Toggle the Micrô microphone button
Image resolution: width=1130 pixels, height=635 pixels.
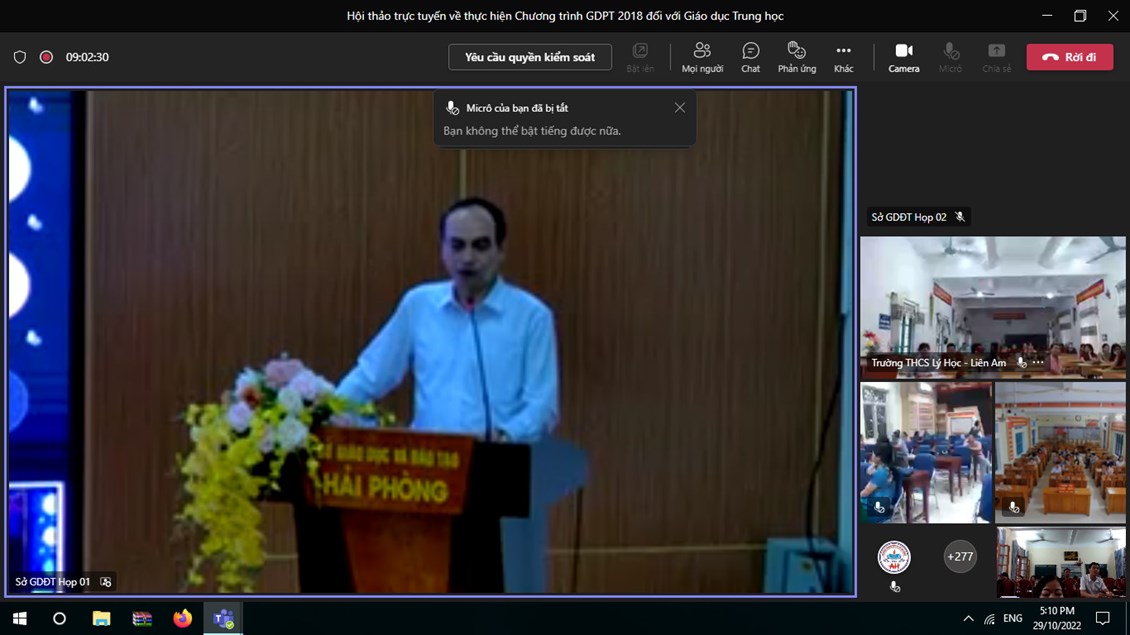pyautogui.click(x=950, y=57)
